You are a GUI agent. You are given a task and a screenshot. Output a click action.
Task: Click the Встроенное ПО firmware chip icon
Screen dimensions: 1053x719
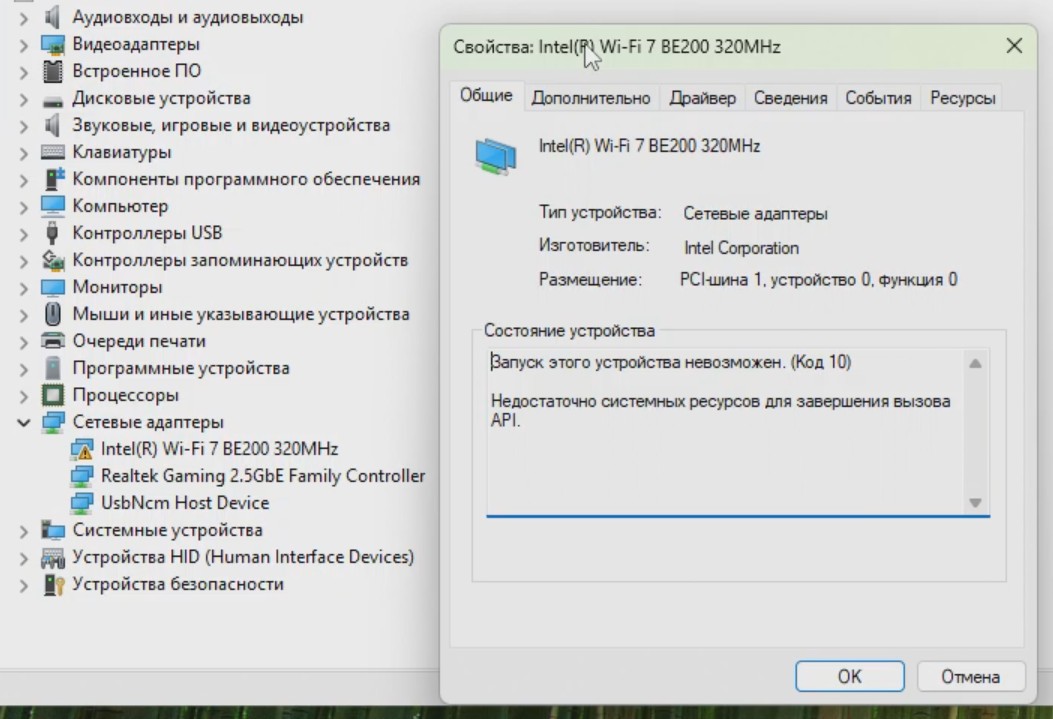pos(52,71)
